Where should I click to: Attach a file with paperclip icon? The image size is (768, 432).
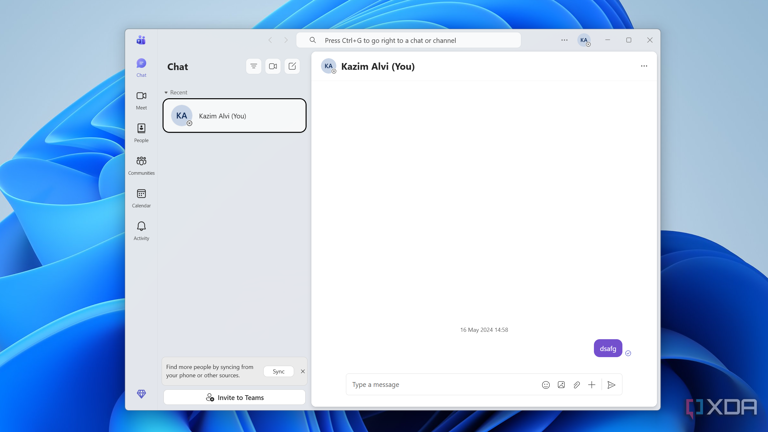(577, 385)
